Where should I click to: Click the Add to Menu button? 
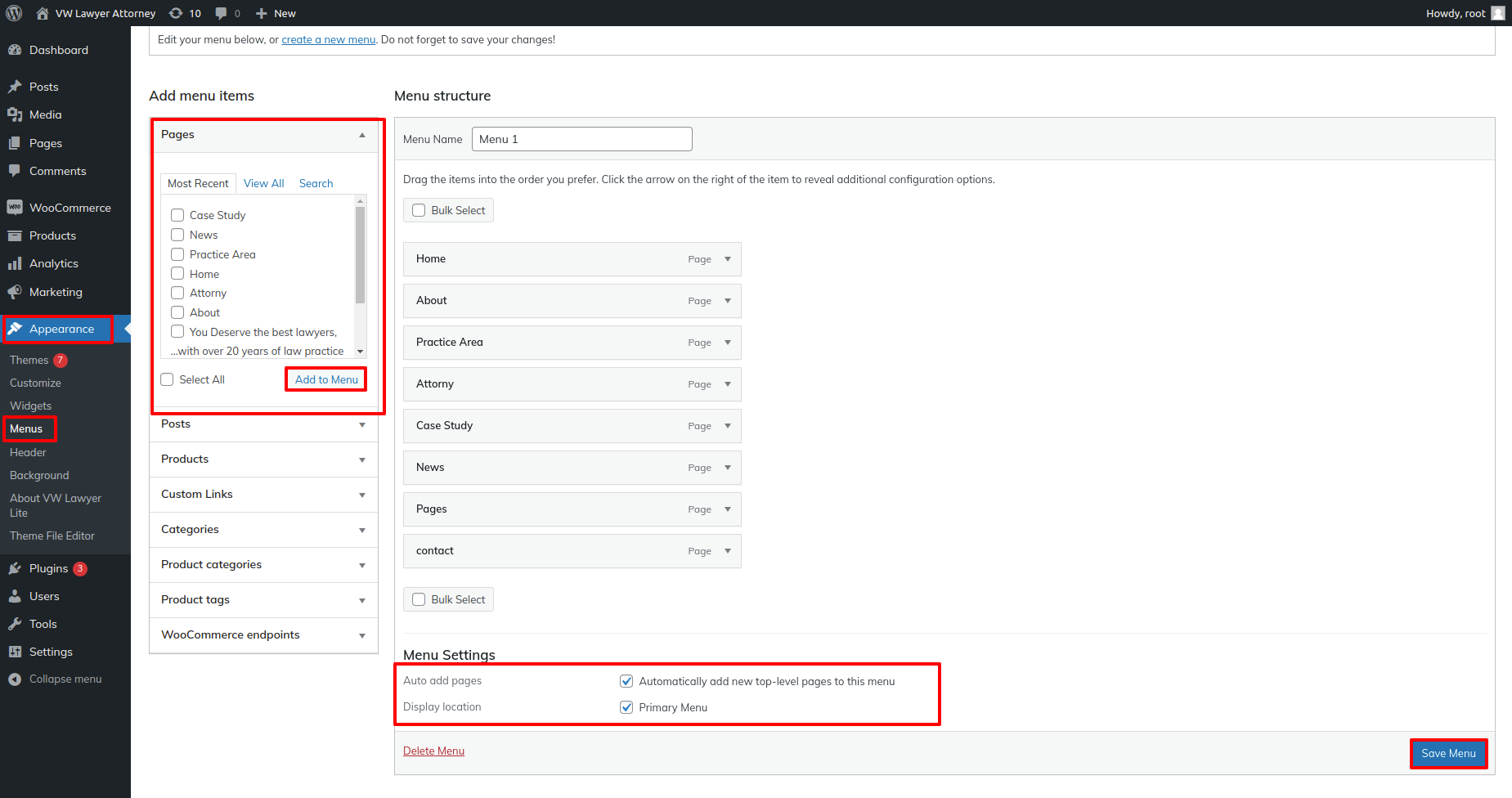click(x=326, y=379)
